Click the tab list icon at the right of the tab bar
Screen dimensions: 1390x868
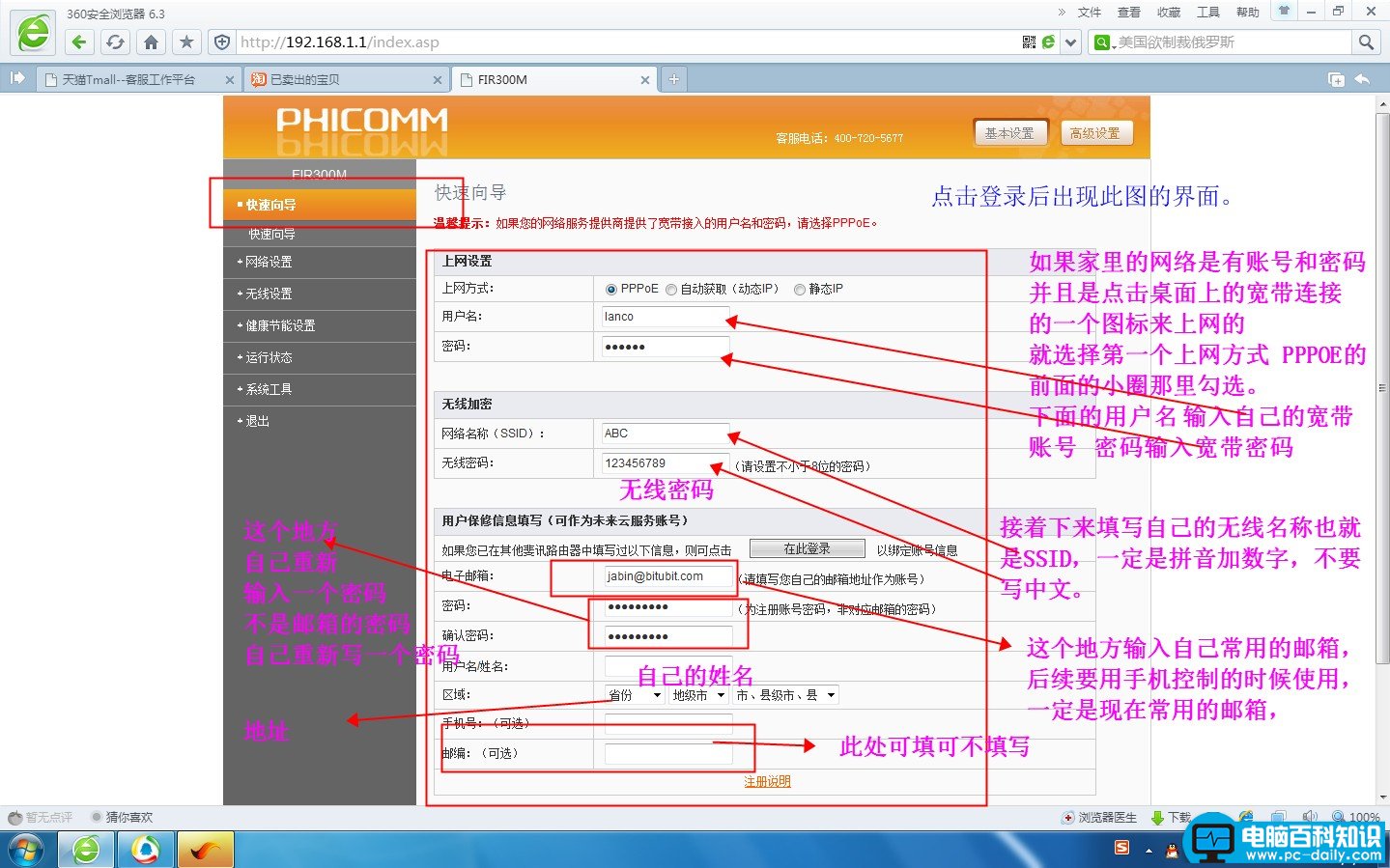tap(1336, 79)
